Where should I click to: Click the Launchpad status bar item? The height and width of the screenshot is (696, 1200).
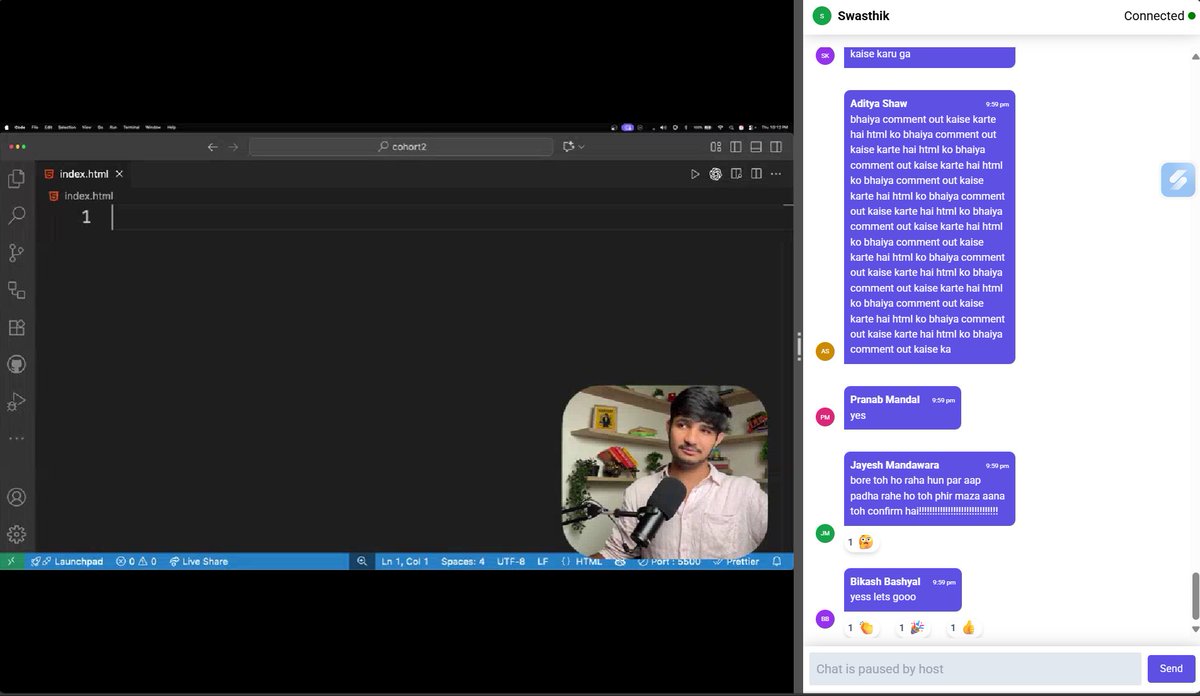click(x=66, y=562)
